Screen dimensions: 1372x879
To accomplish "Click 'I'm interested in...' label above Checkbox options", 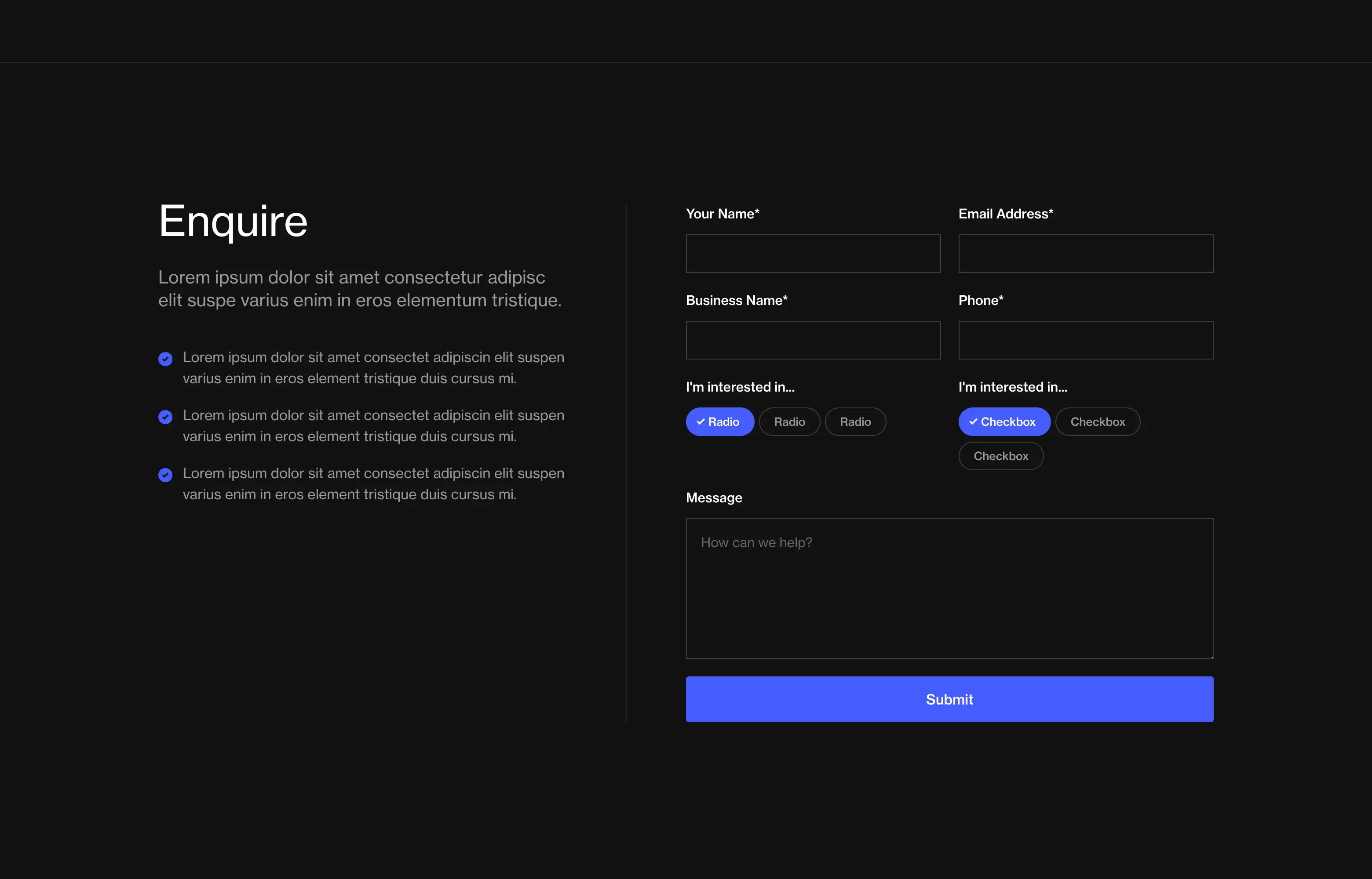I will click(x=1013, y=387).
